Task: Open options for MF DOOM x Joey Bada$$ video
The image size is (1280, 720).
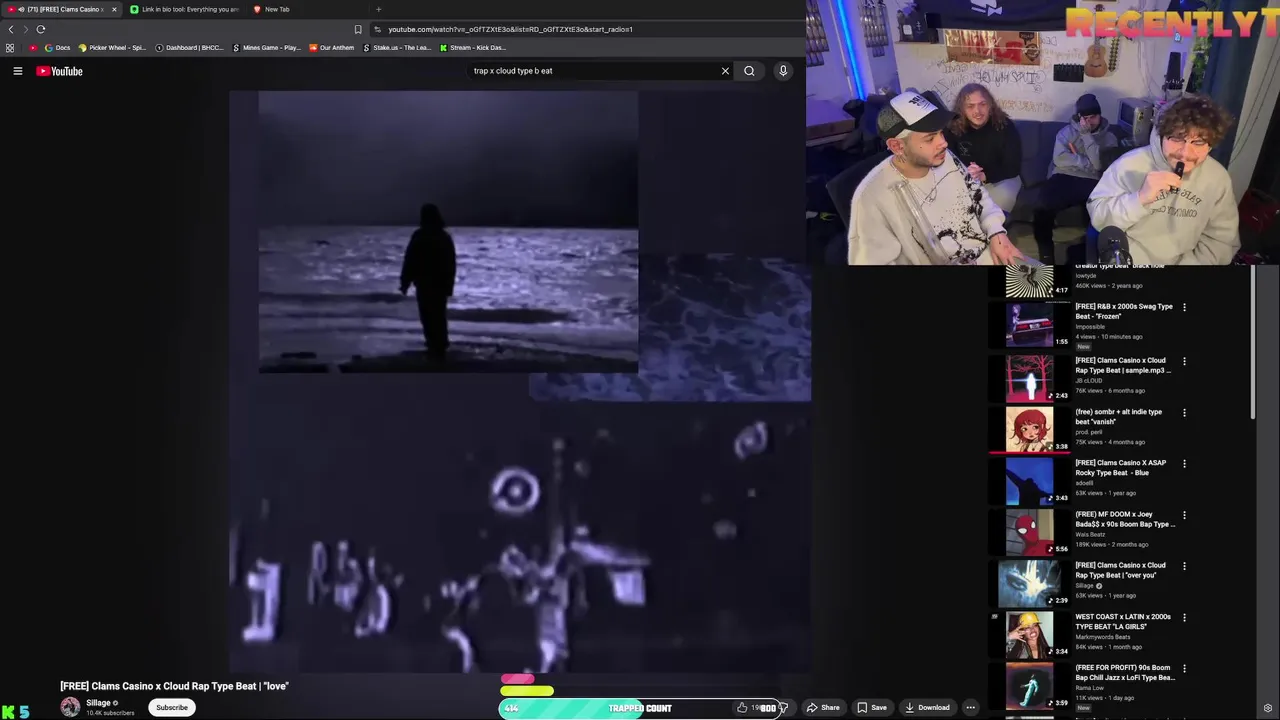Action: pyautogui.click(x=1184, y=515)
